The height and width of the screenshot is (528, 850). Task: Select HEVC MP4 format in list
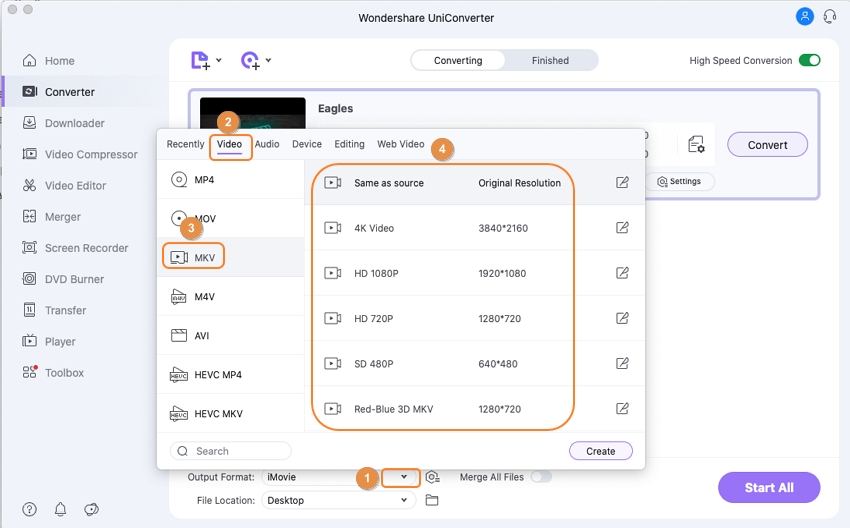[230, 375]
